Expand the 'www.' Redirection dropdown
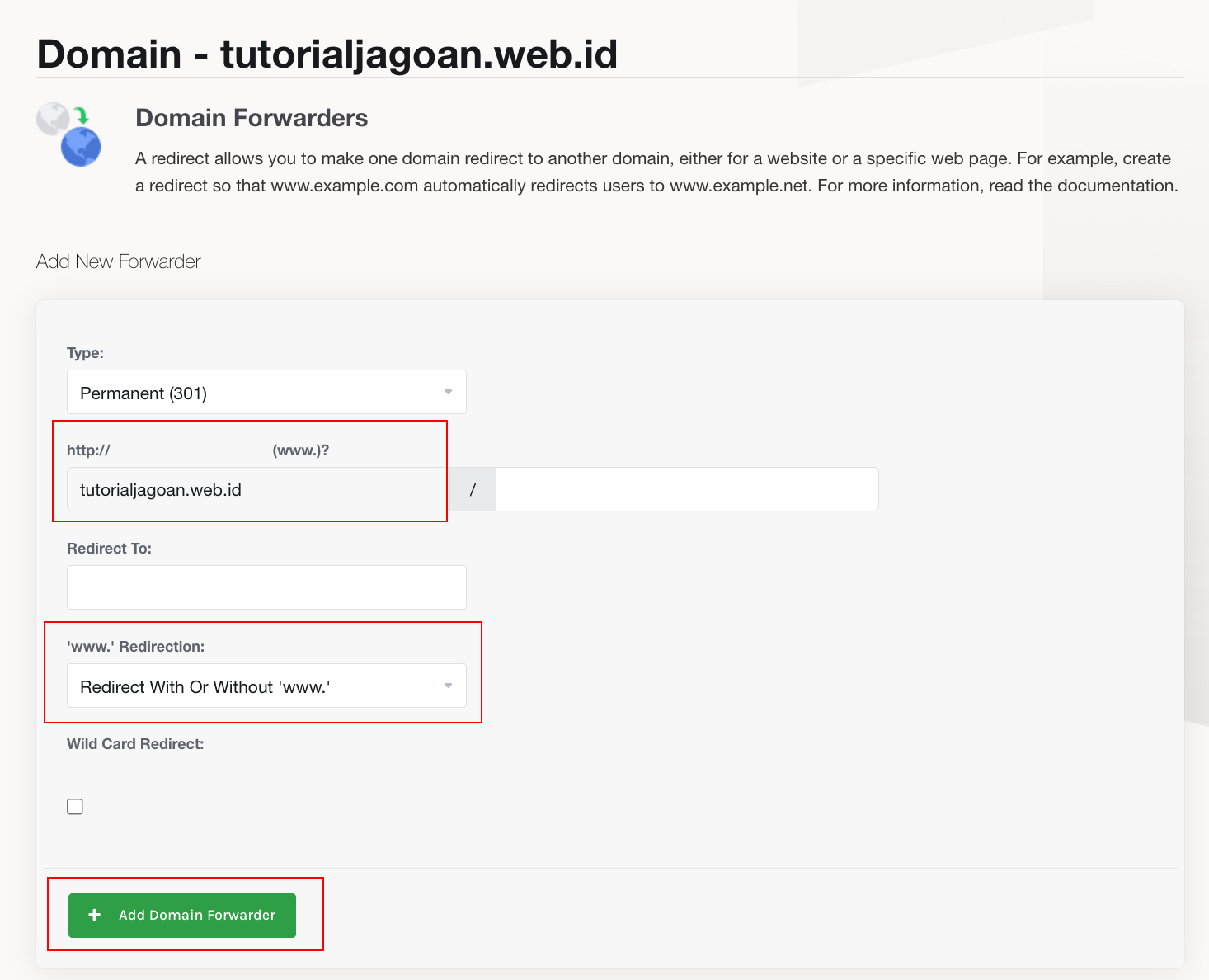Image resolution: width=1209 pixels, height=980 pixels. 266,686
